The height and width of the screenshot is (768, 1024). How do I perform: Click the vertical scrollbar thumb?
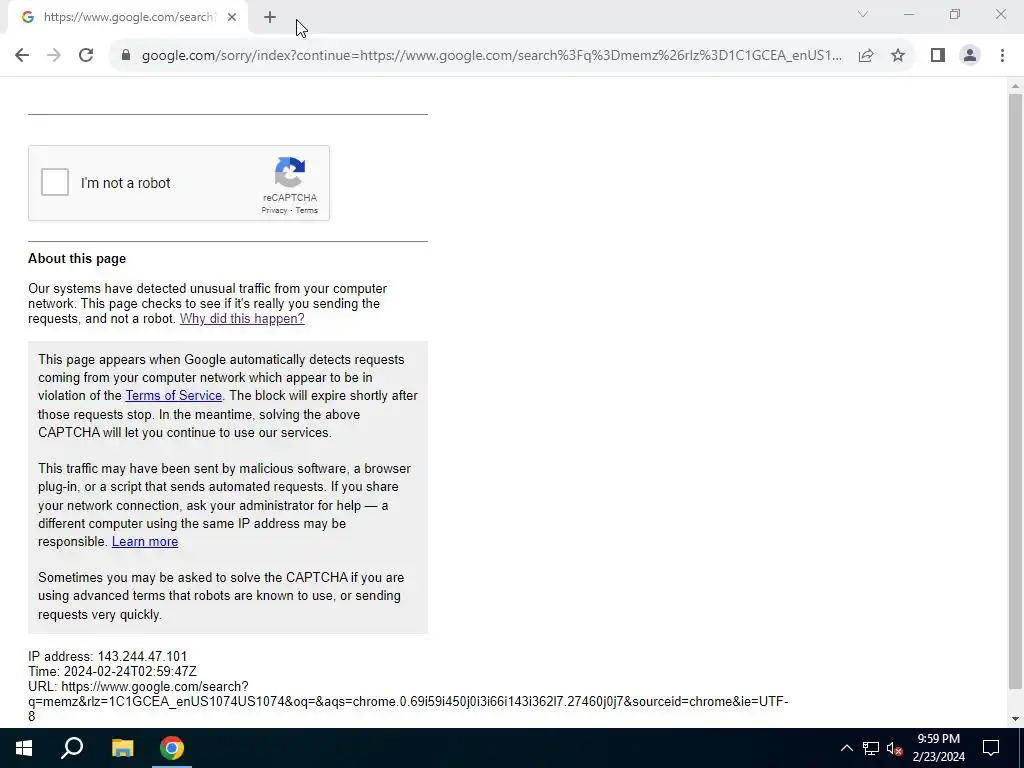pyautogui.click(x=1015, y=391)
